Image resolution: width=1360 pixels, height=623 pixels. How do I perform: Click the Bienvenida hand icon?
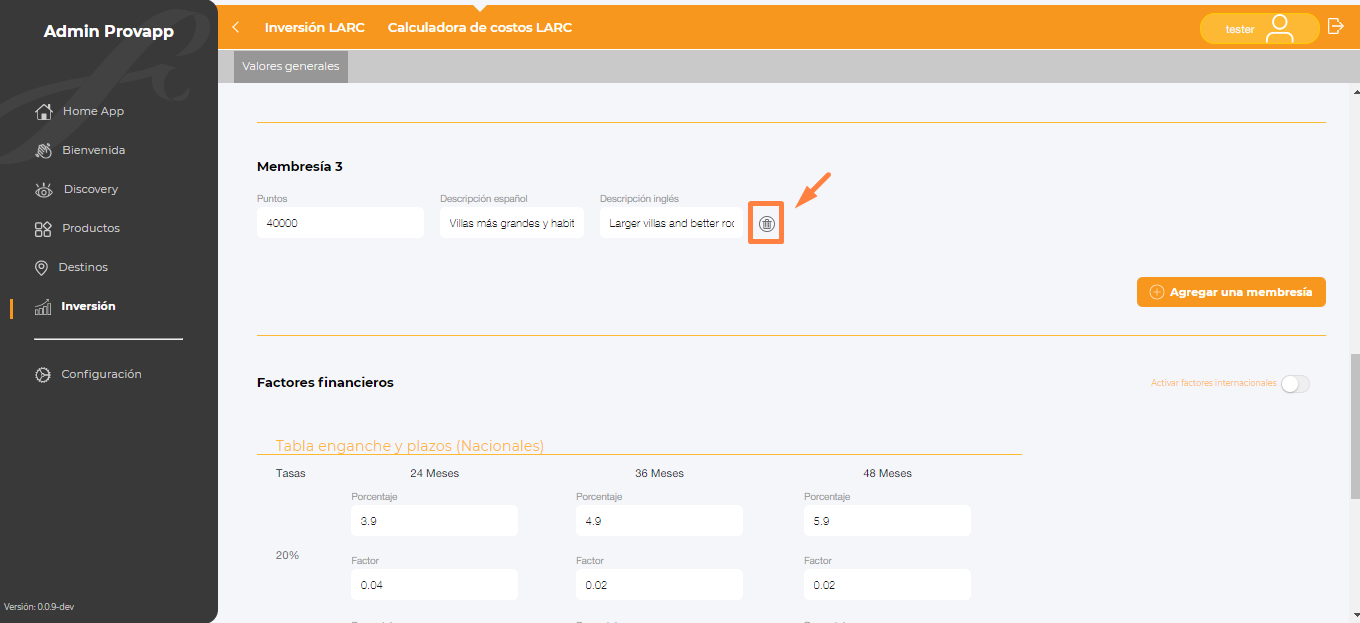click(43, 150)
